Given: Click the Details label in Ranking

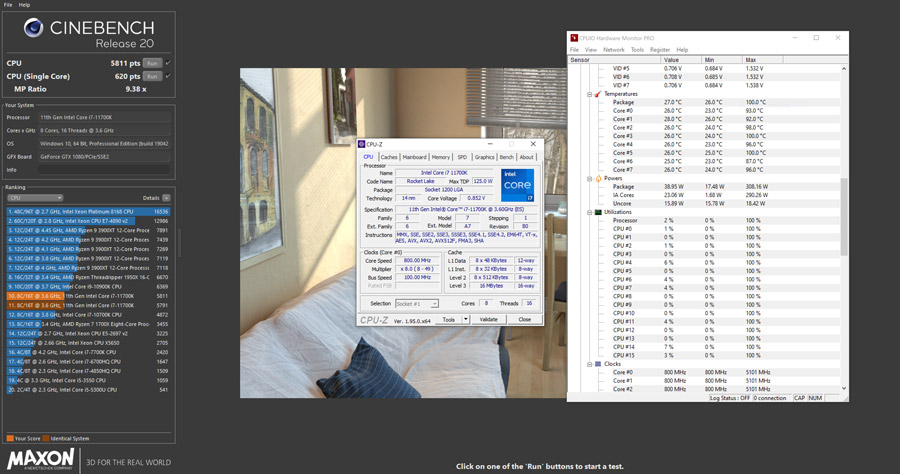Looking at the screenshot, I should (151, 198).
